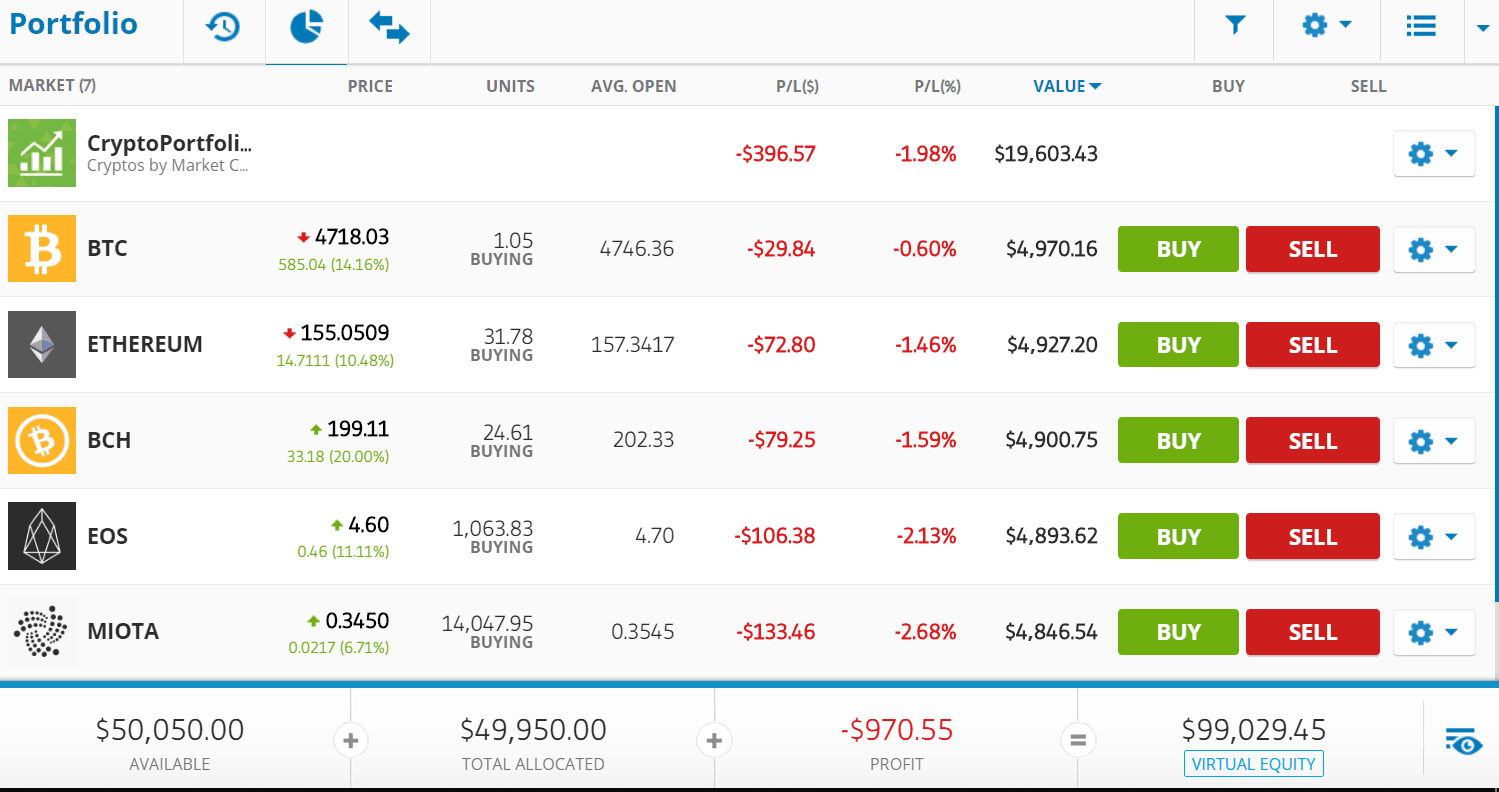Screen dimensions: 1499x792
Task: Sort by the UNITS column header
Action: 510,86
